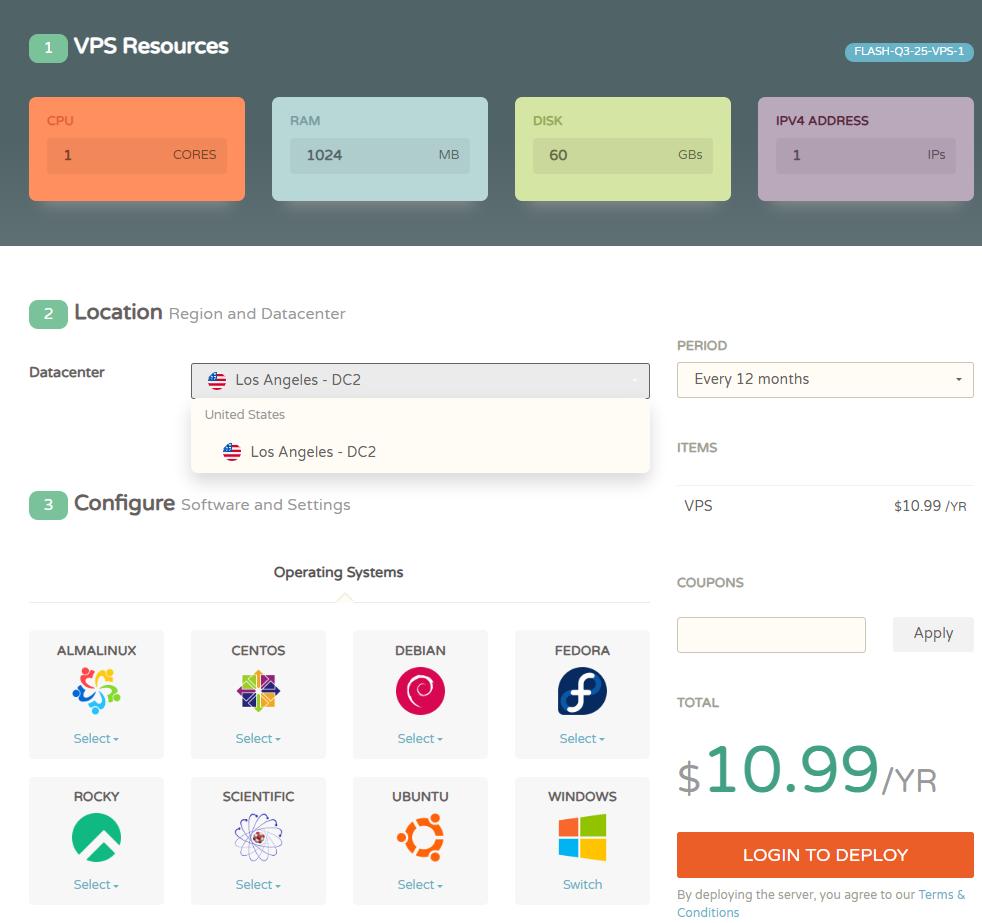Click the Windows logo icon
Viewport: 982px width, 923px height.
tap(582, 837)
